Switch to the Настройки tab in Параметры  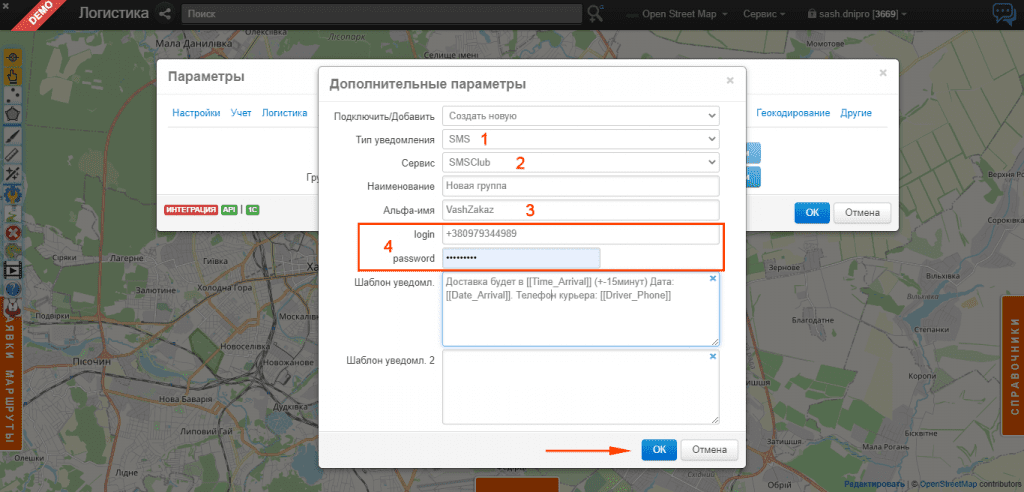[x=196, y=113]
